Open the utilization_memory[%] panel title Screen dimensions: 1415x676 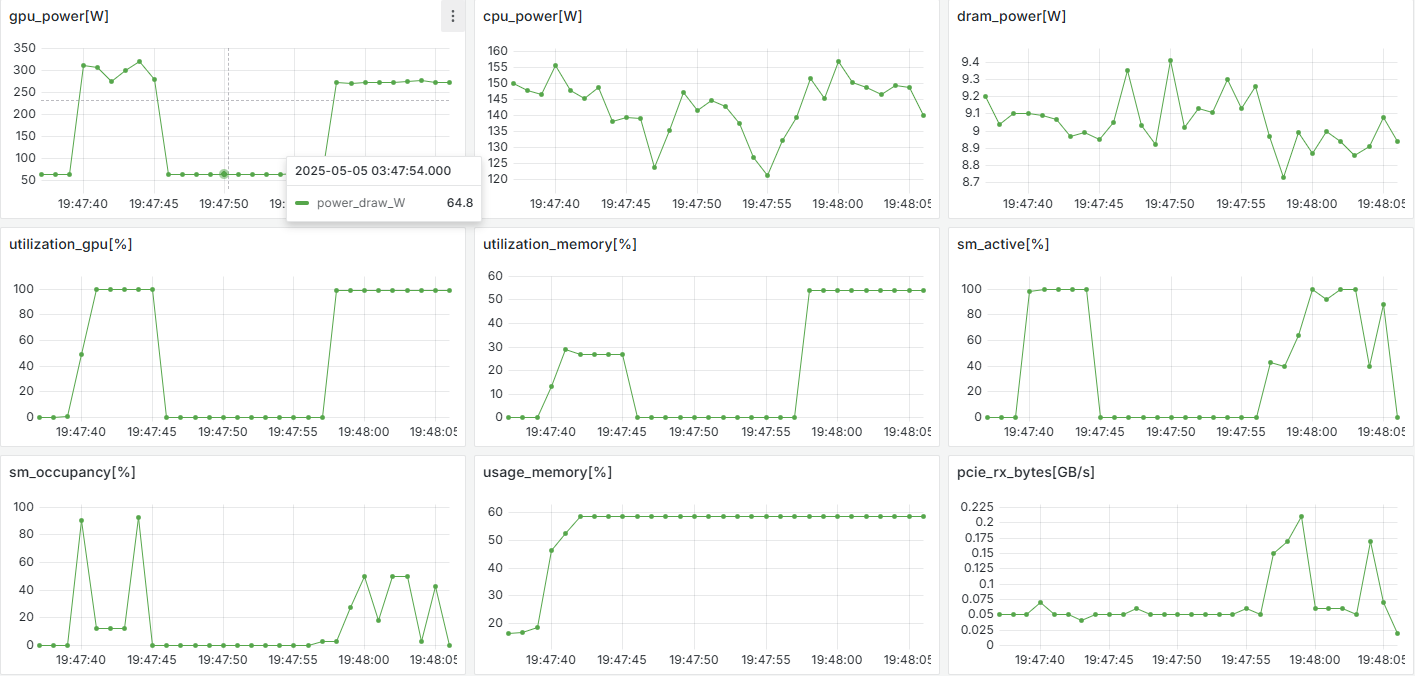(559, 244)
